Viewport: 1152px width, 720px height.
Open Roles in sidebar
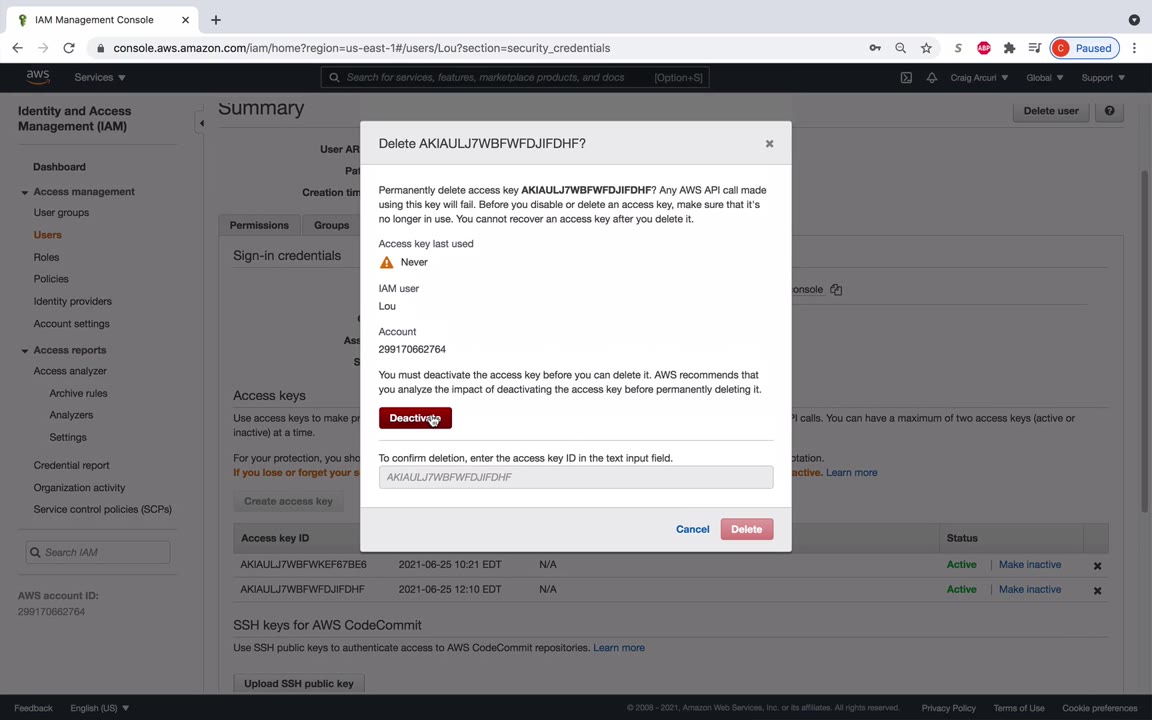click(x=46, y=257)
